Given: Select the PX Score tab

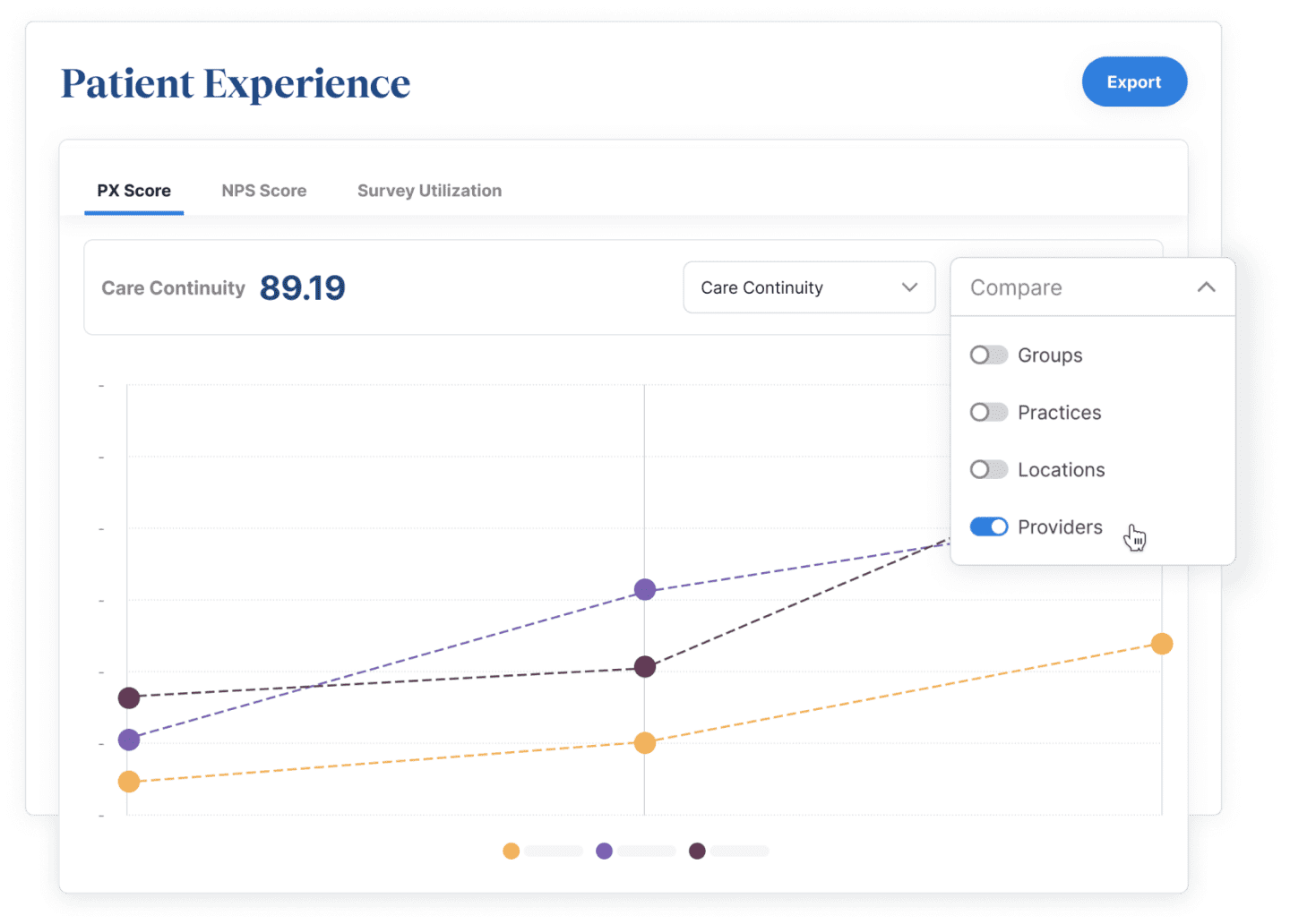Looking at the screenshot, I should (x=134, y=191).
